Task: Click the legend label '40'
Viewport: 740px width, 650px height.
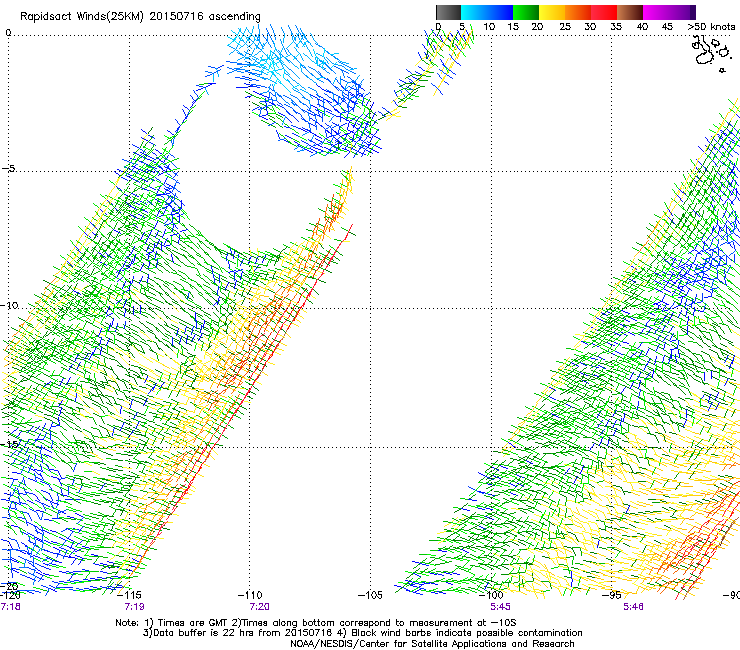Action: tap(642, 27)
